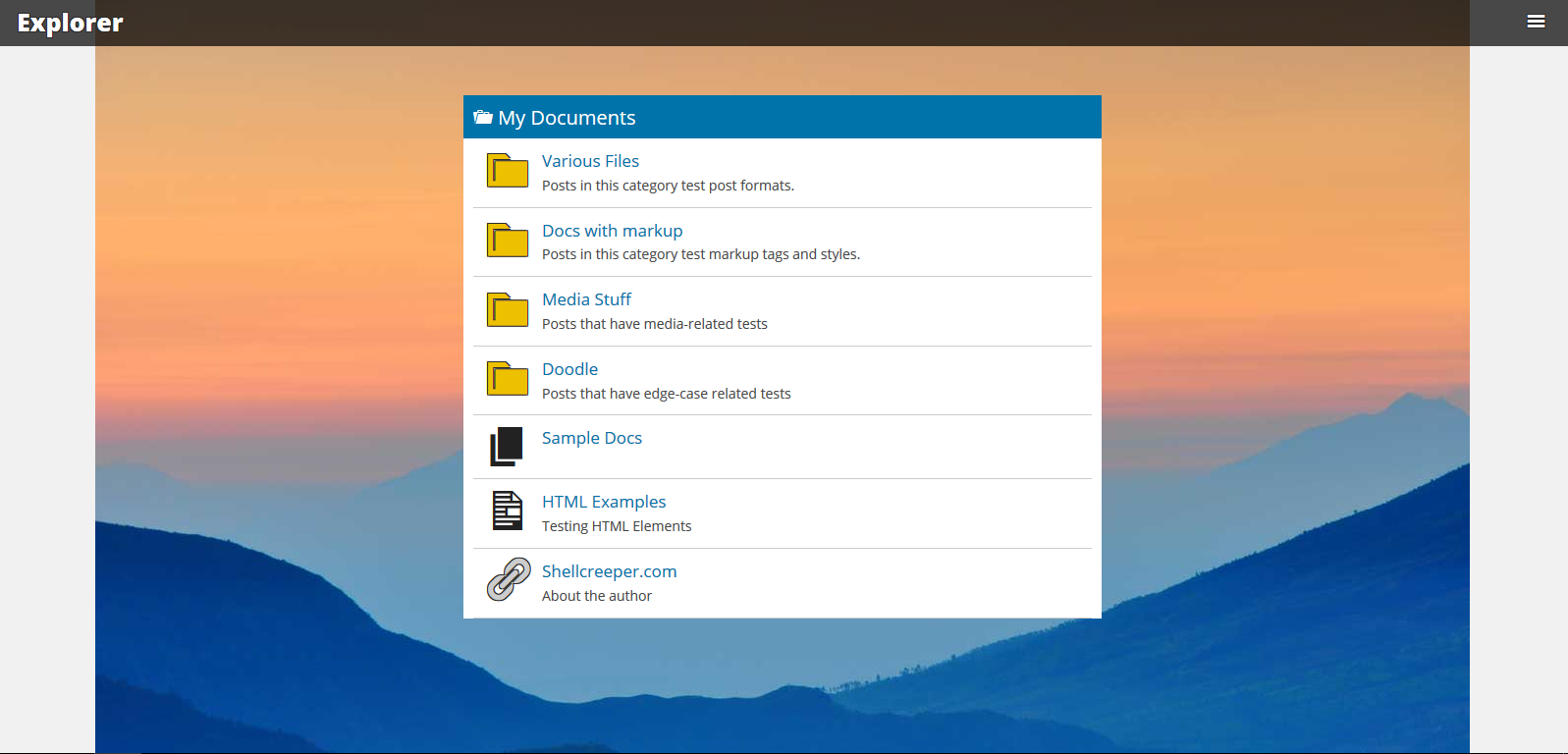Click the My Documents panel heading
This screenshot has width=1568, height=754.
[x=567, y=118]
